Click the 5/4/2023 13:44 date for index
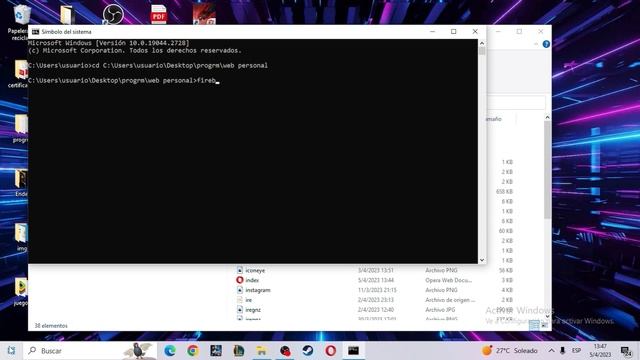Image resolution: width=640 pixels, height=360 pixels. coord(376,280)
